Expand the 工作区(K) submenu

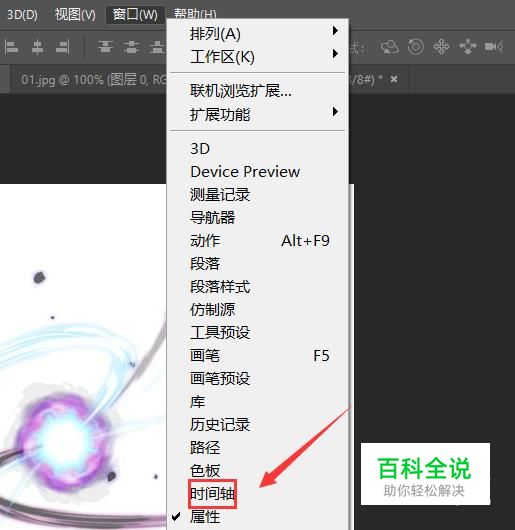pyautogui.click(x=259, y=56)
